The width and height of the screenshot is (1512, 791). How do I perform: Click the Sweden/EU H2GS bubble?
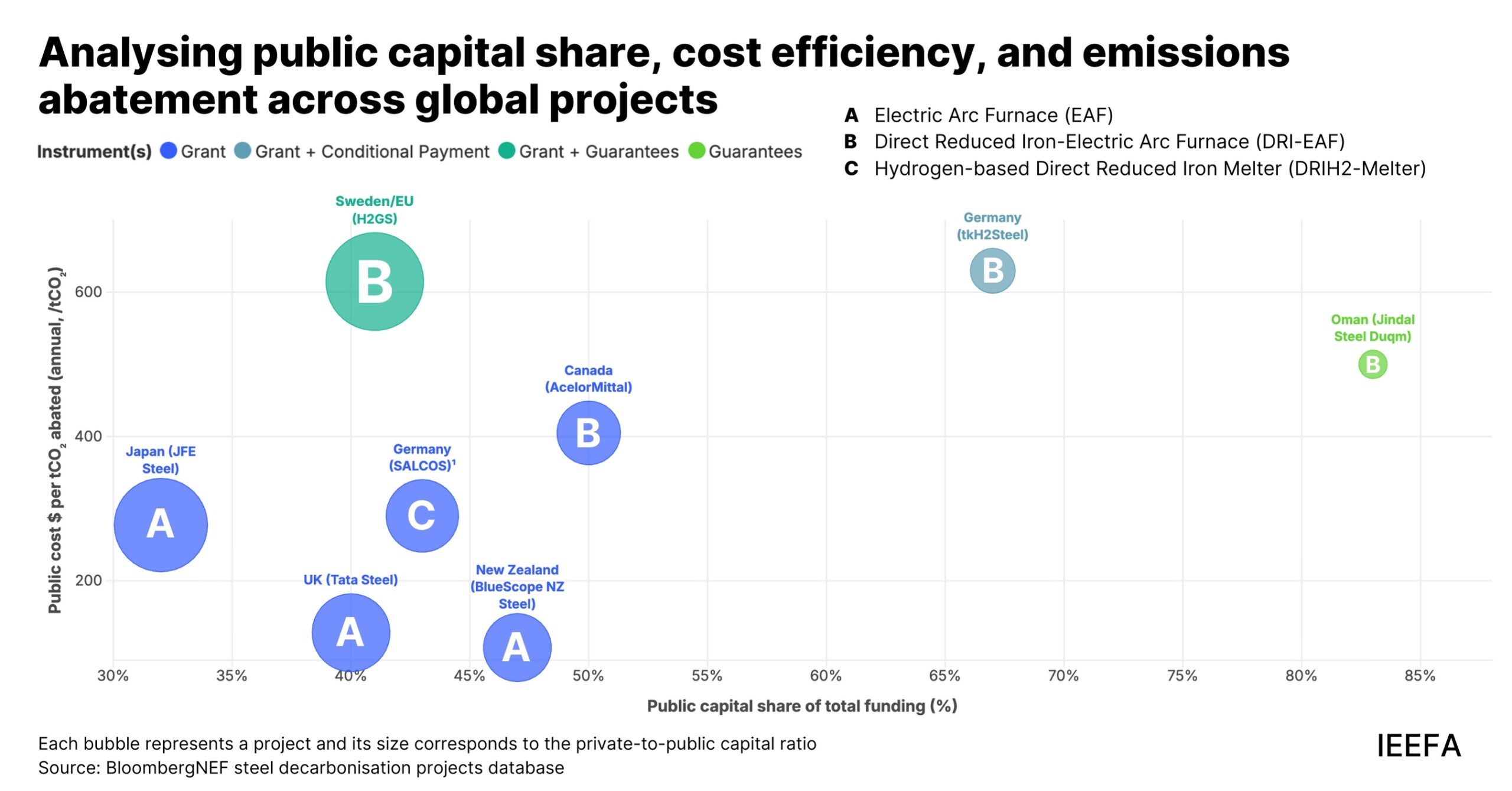pyautogui.click(x=374, y=282)
